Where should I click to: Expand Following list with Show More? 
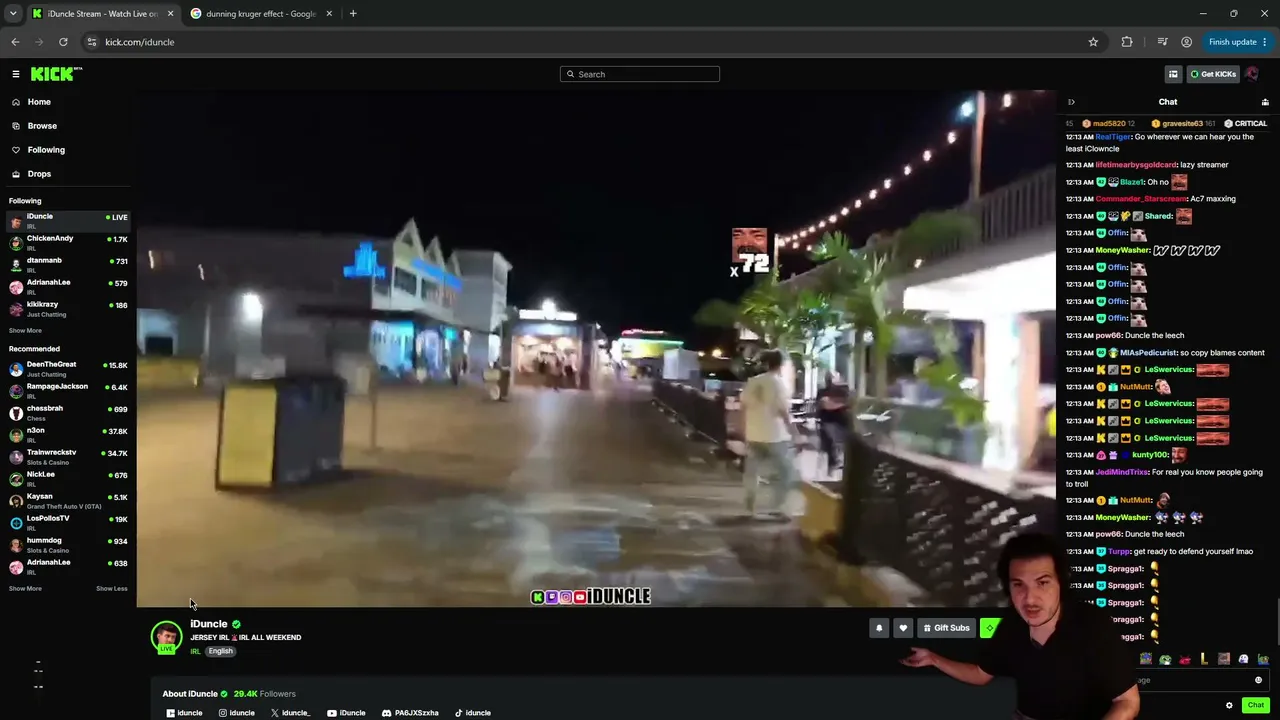tap(25, 331)
